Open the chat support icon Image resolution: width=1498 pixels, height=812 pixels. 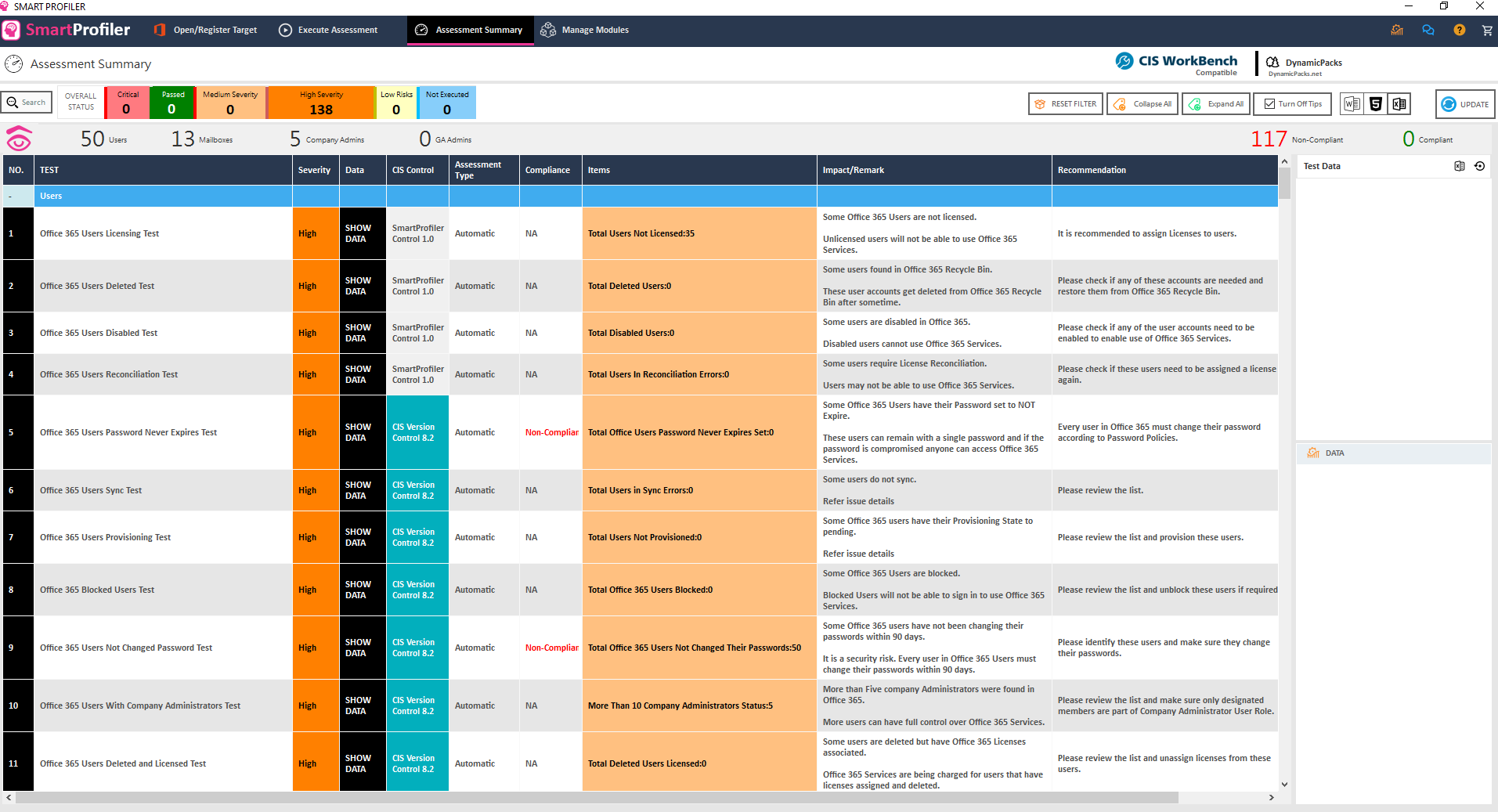pyautogui.click(x=1428, y=31)
